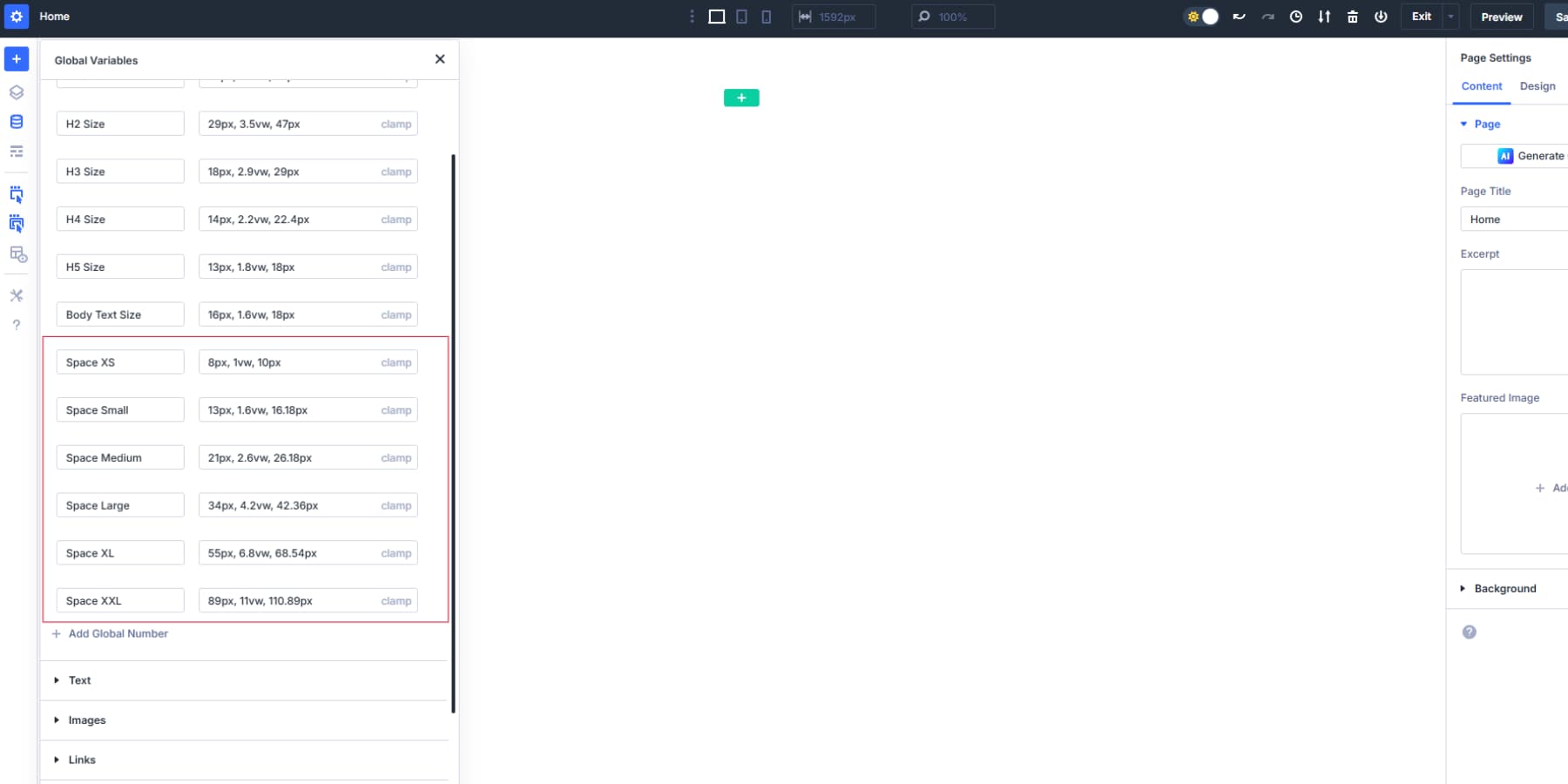Select the mobile preview icon

point(766,17)
